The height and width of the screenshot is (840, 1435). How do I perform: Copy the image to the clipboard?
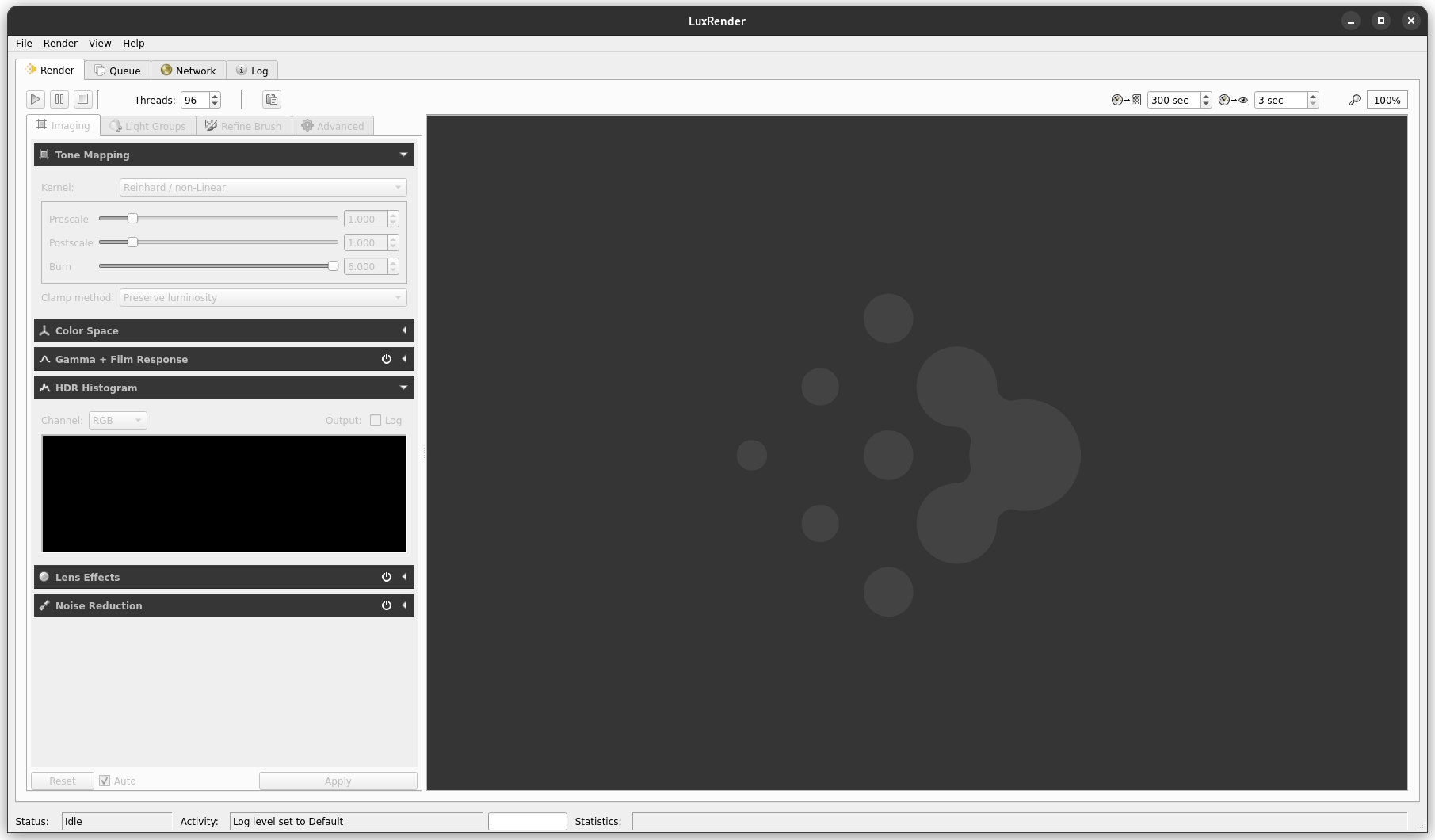tap(272, 99)
